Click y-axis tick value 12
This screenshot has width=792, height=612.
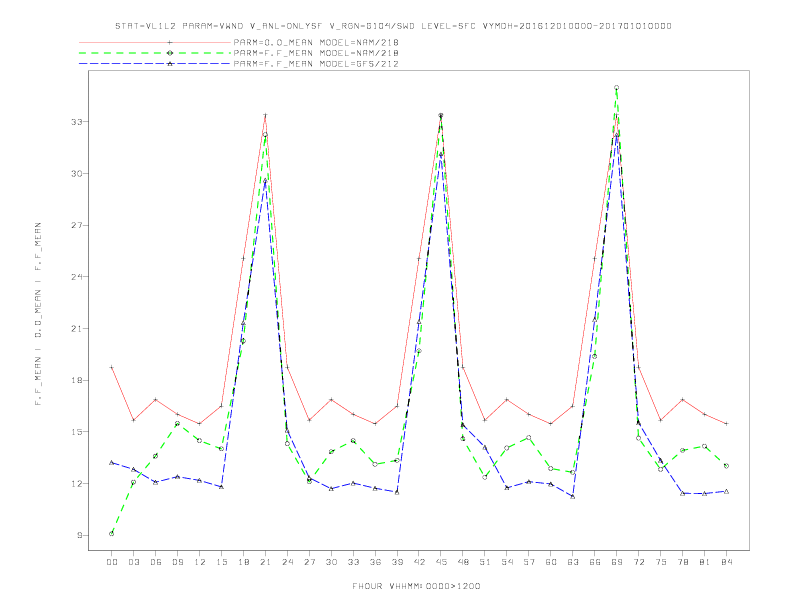[x=76, y=484]
